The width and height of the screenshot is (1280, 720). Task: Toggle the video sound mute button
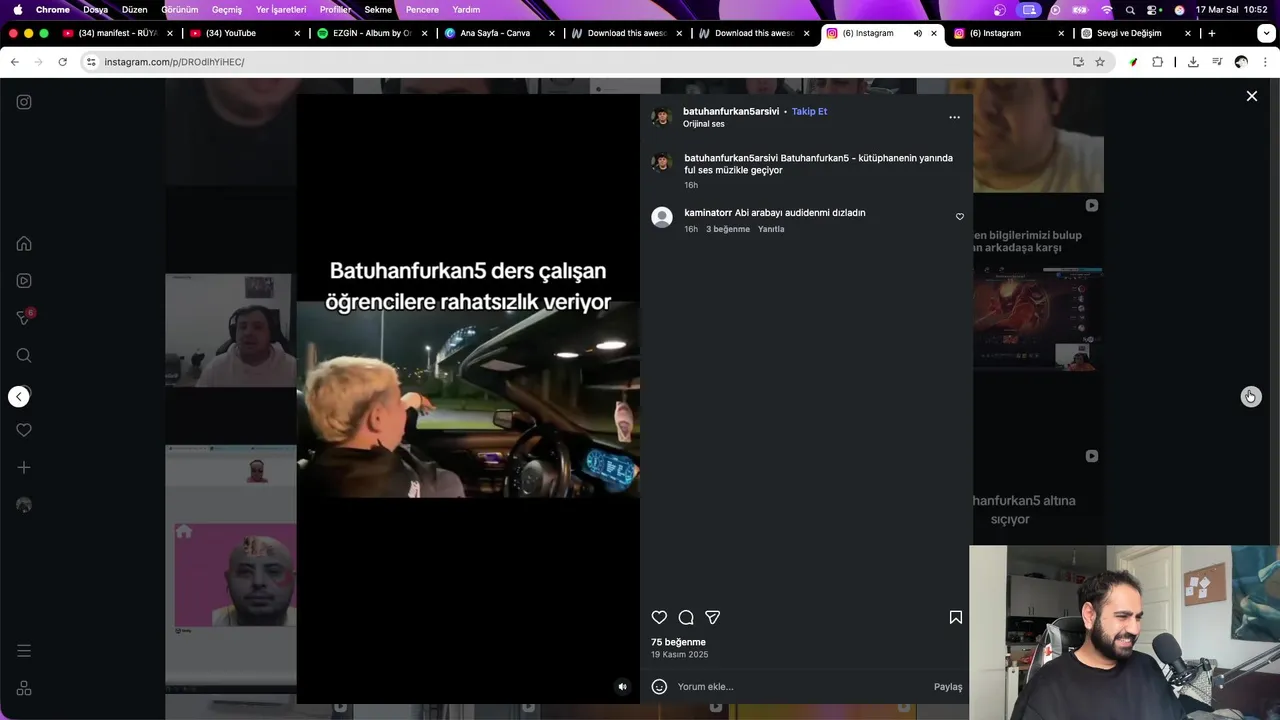[x=622, y=687]
